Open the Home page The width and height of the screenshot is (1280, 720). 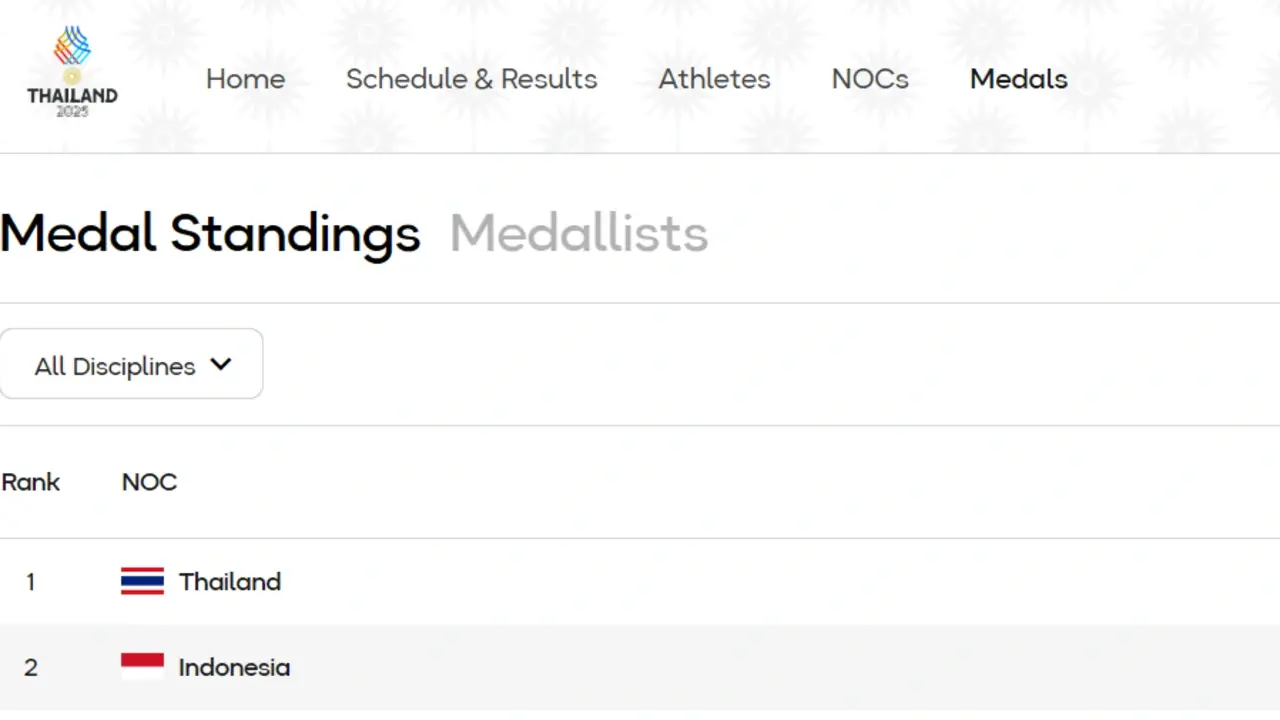(245, 79)
